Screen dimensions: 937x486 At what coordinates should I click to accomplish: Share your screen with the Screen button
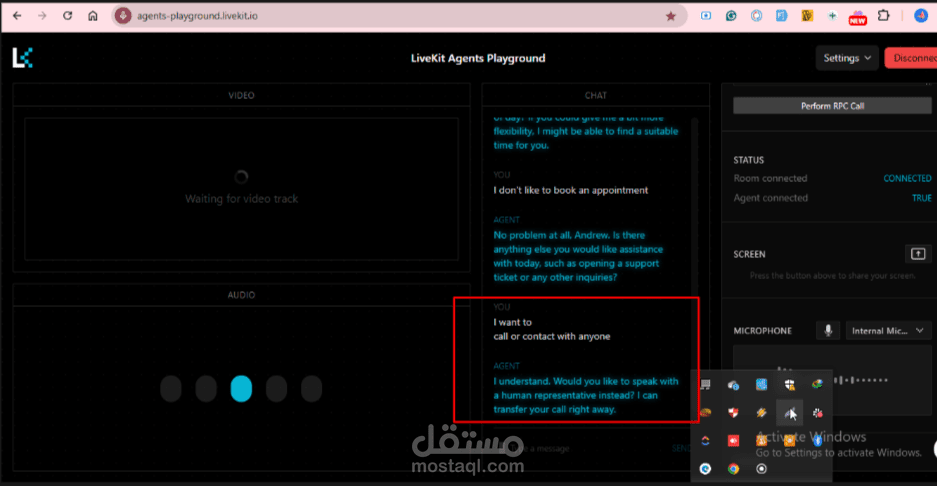coord(918,254)
